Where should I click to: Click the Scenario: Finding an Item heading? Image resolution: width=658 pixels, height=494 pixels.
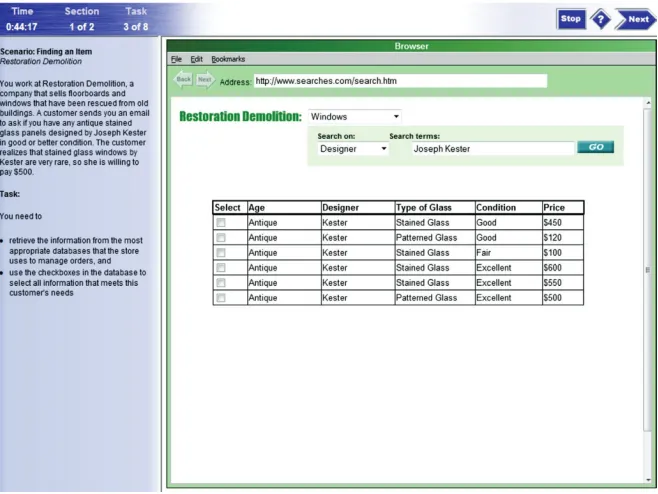coord(46,52)
